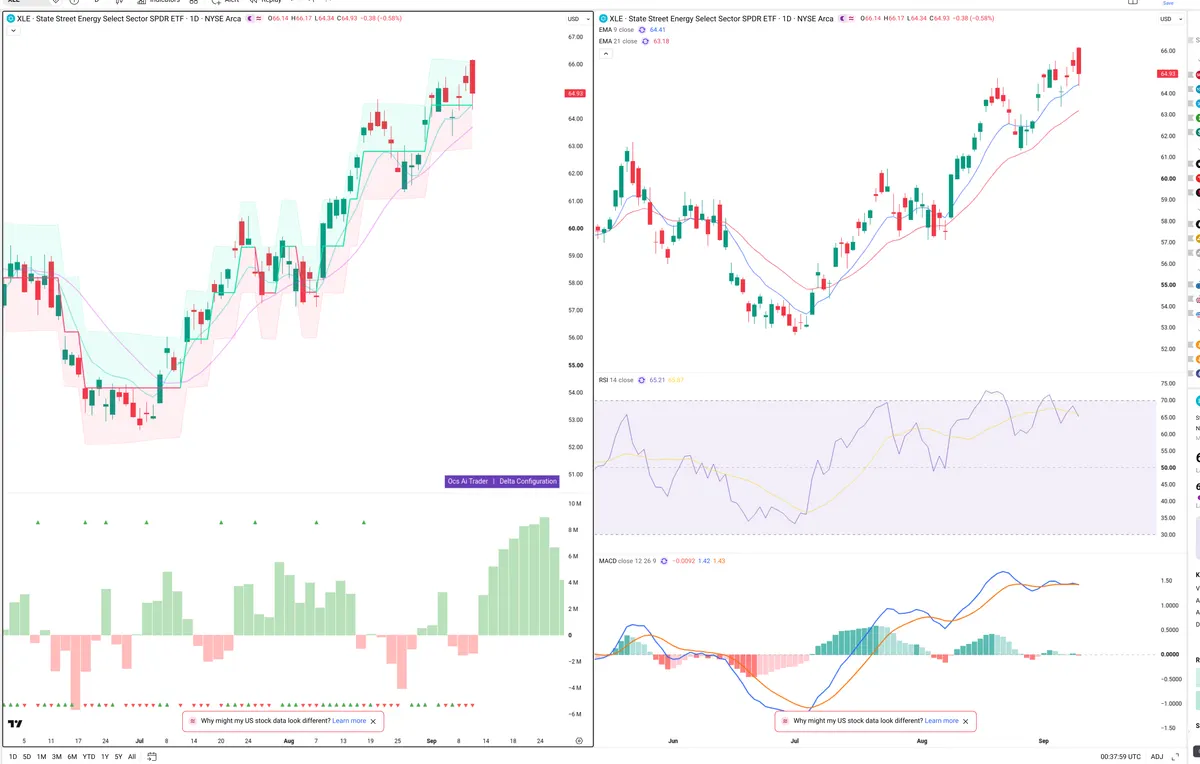Open the go-to-date calendar icon
This screenshot has width=1200, height=764.
coord(152,757)
